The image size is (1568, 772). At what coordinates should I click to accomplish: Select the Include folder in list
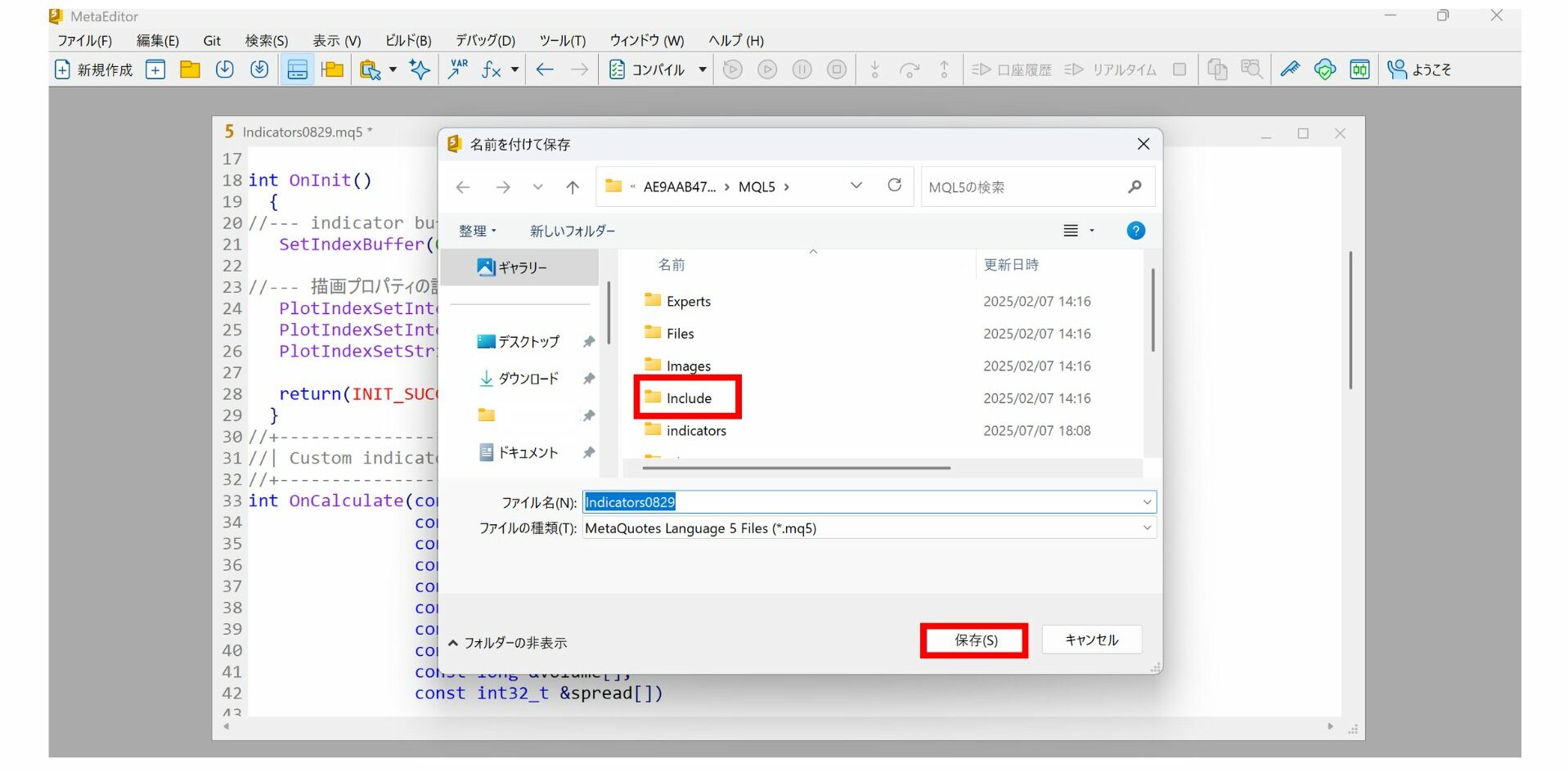click(688, 398)
